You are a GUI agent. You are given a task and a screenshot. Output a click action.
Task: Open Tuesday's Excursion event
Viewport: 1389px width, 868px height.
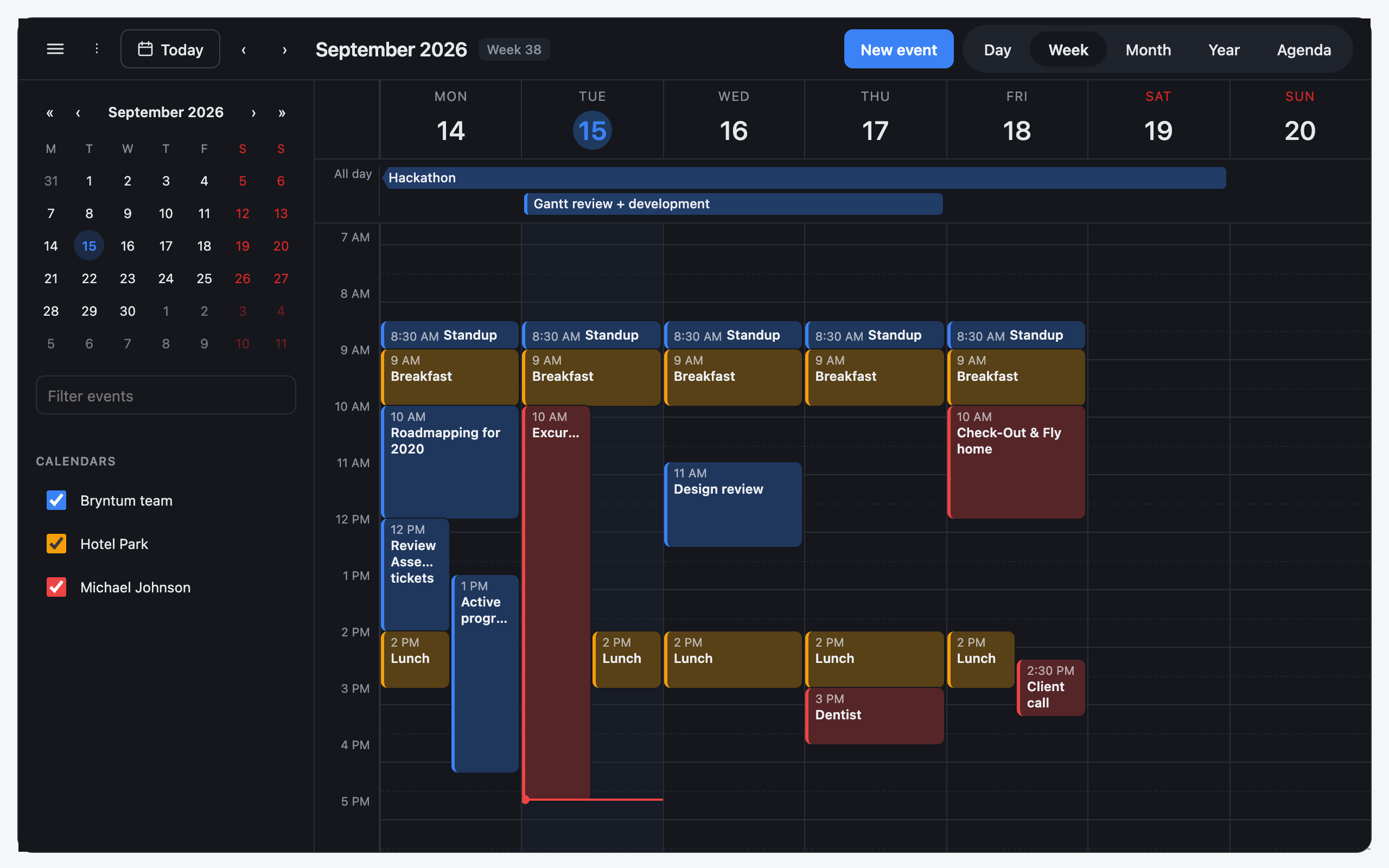[557, 602]
